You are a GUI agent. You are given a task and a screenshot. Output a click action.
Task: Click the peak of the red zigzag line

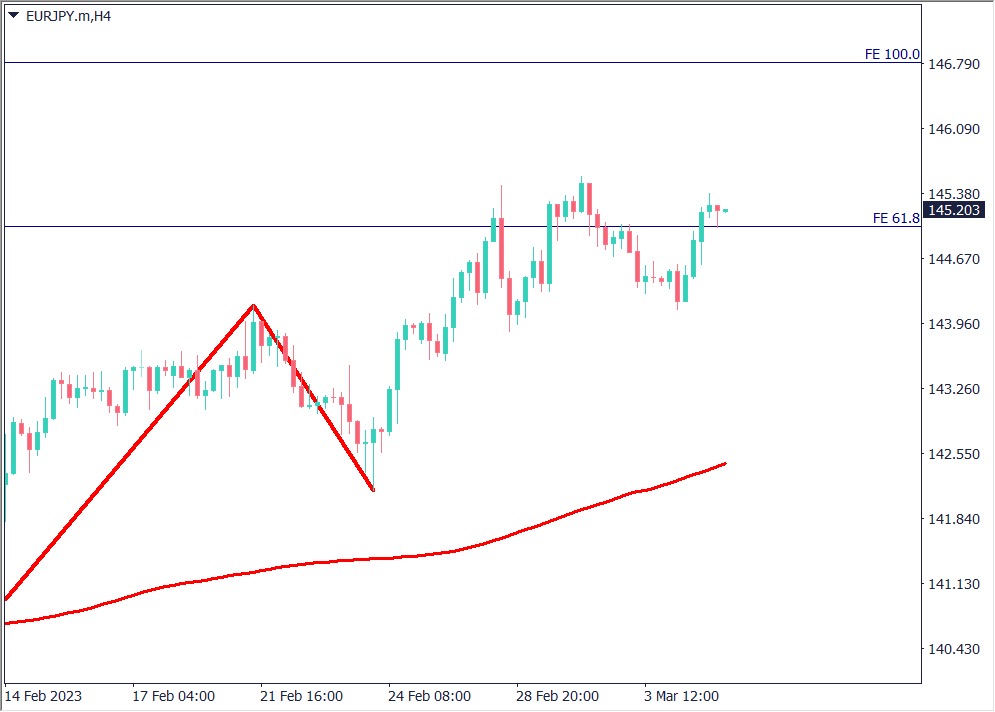pos(254,305)
